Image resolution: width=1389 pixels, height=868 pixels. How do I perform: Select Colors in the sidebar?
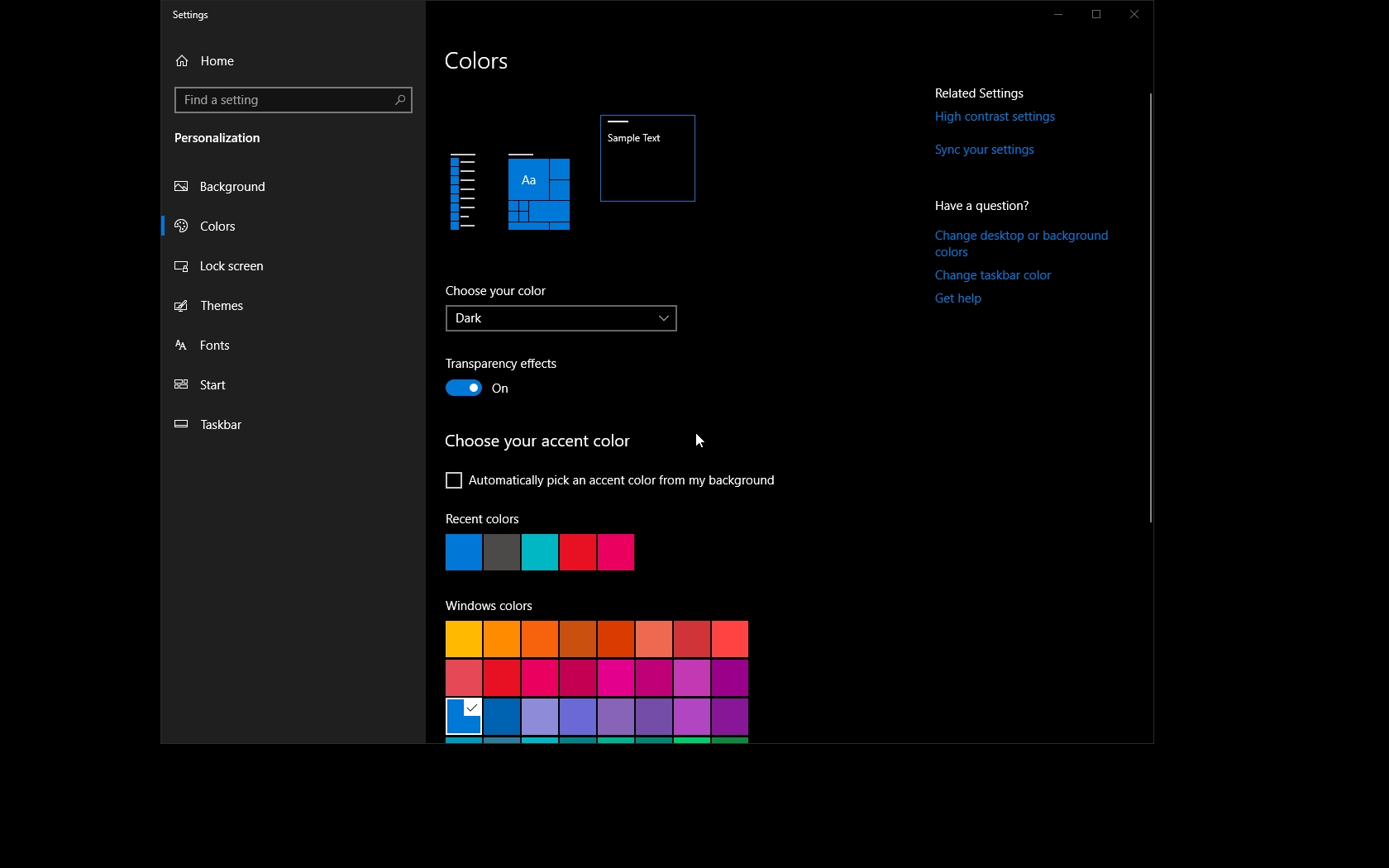(294, 227)
